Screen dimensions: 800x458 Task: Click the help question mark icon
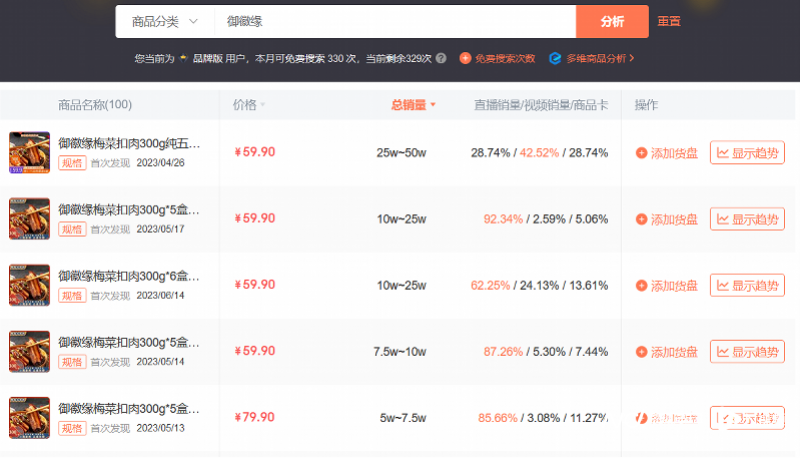pyautogui.click(x=442, y=59)
